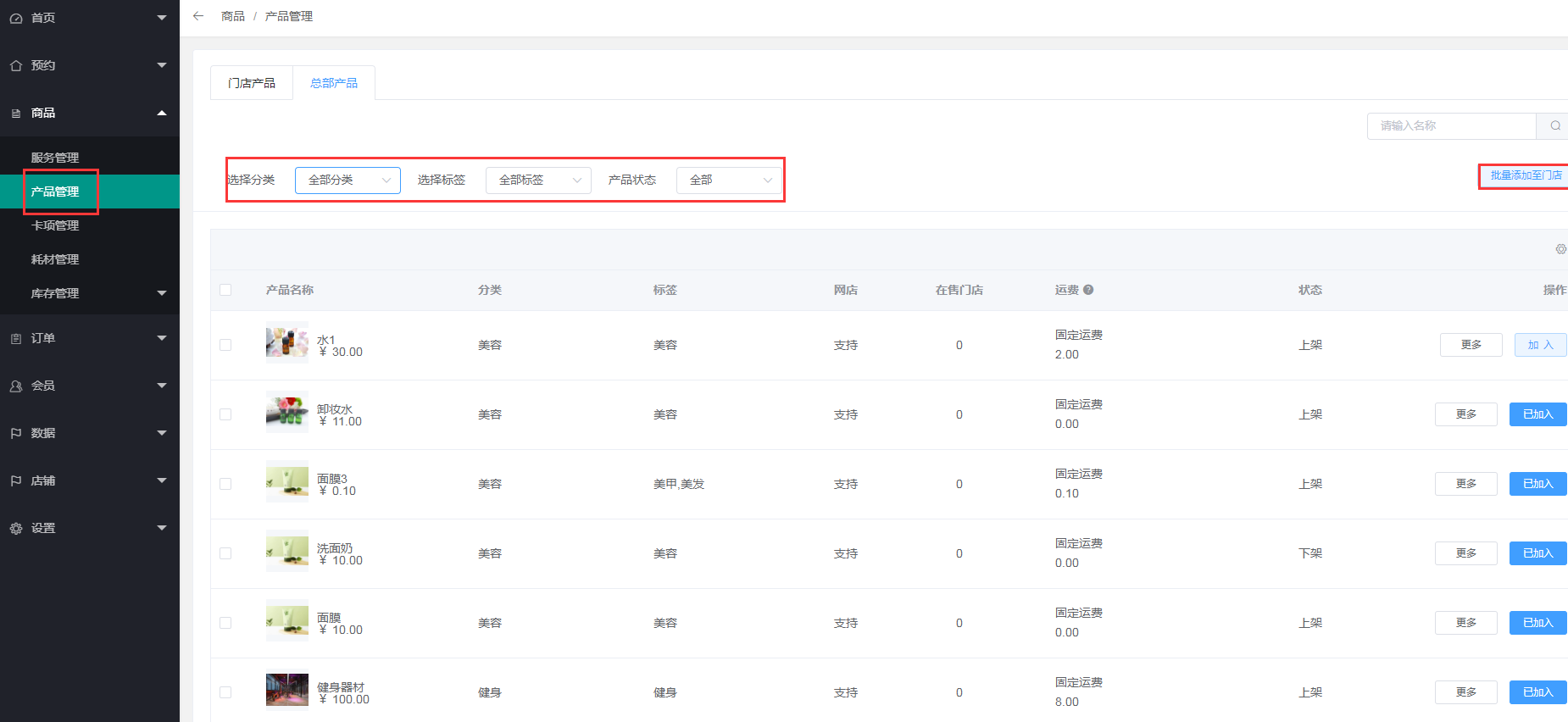1568x722 pixels.
Task: Click the home dashboard icon in sidebar
Action: (15, 18)
